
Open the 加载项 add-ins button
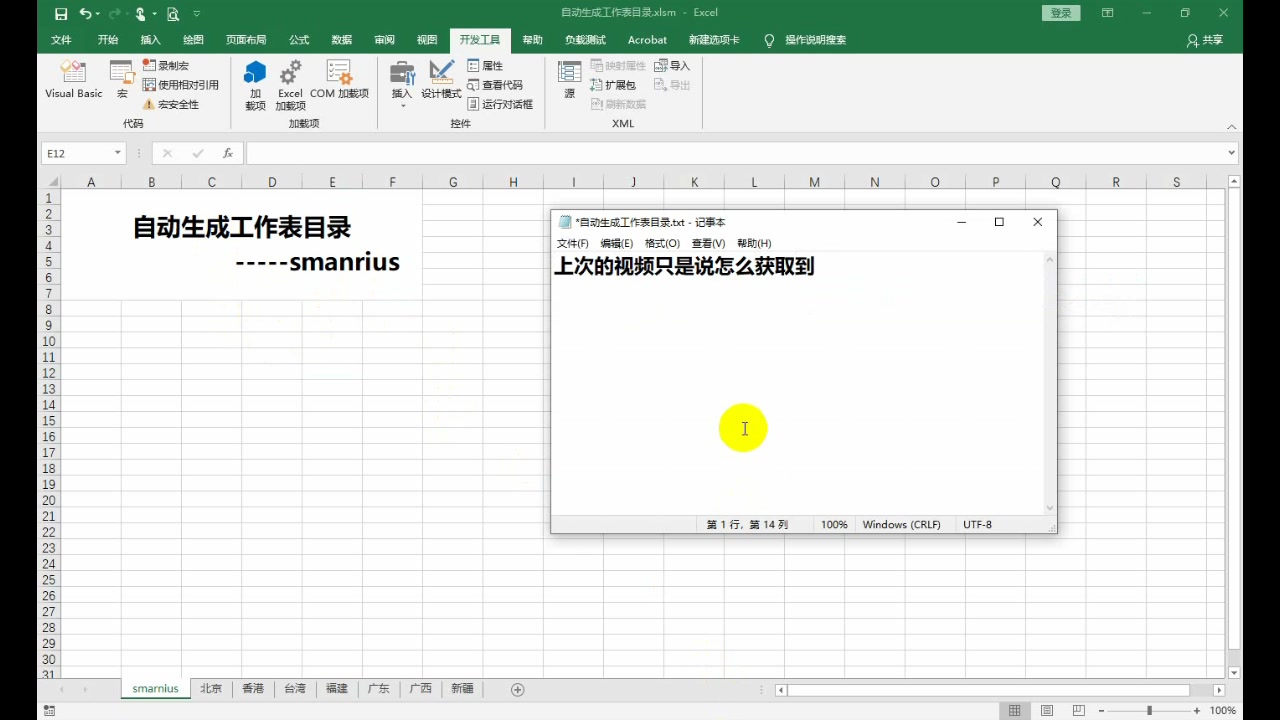pos(255,85)
